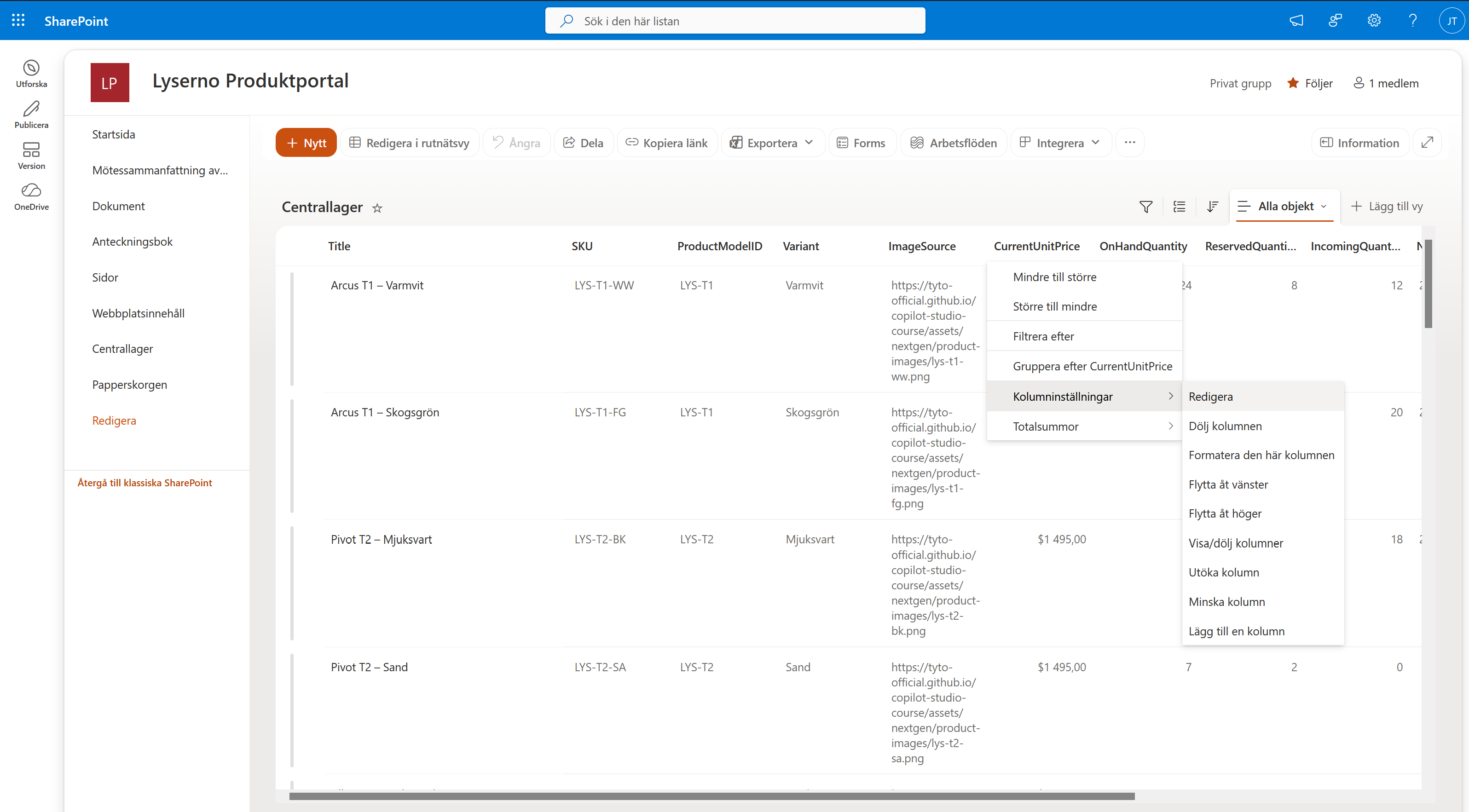Click the search box Sök i den här listan
Viewport: 1469px width, 812px height.
[x=735, y=21]
